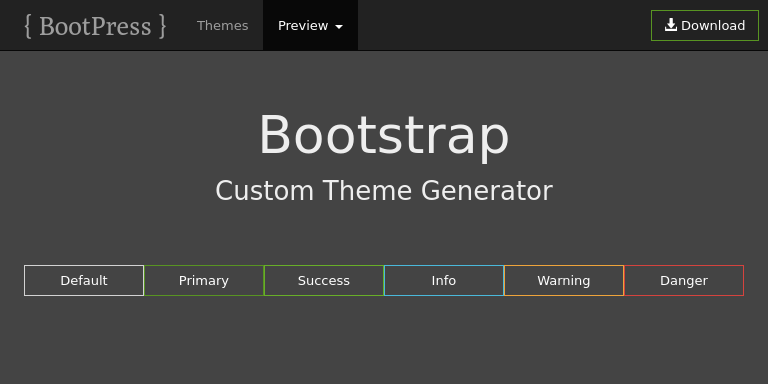768x384 pixels.
Task: Select the Info button
Action: (444, 281)
